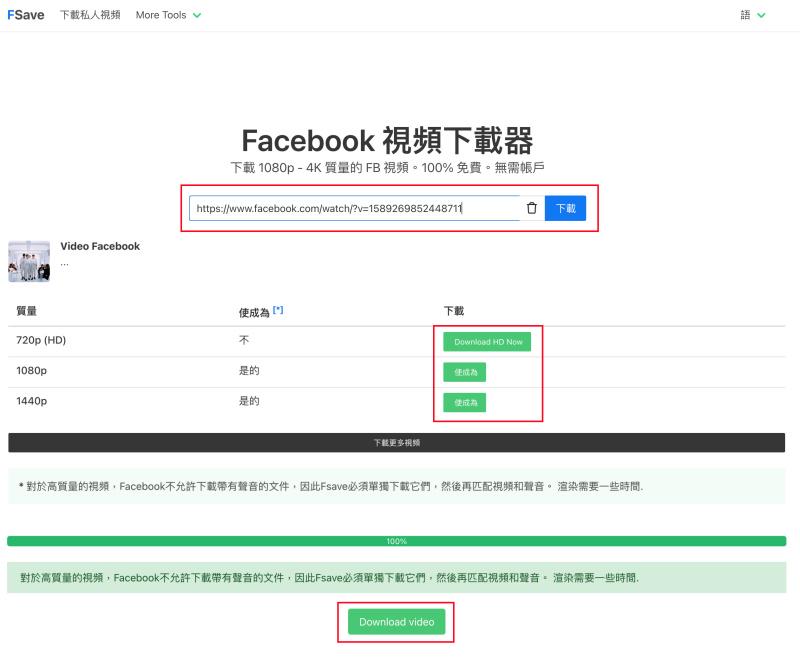This screenshot has height=658, width=800.
Task: Click 使成為 for 1440p quality
Action: tap(463, 402)
